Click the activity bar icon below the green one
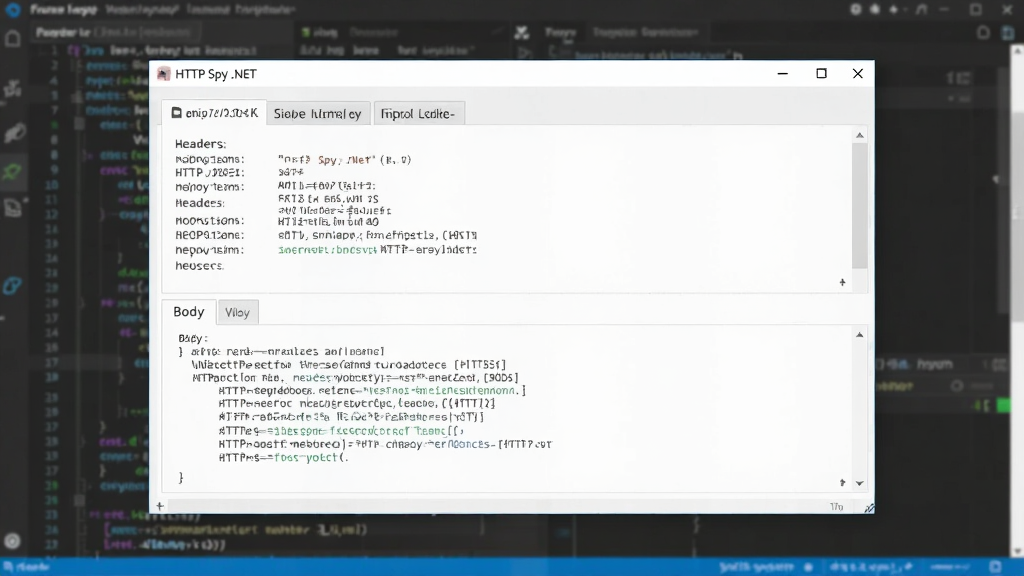This screenshot has width=1024, height=576. 14,207
